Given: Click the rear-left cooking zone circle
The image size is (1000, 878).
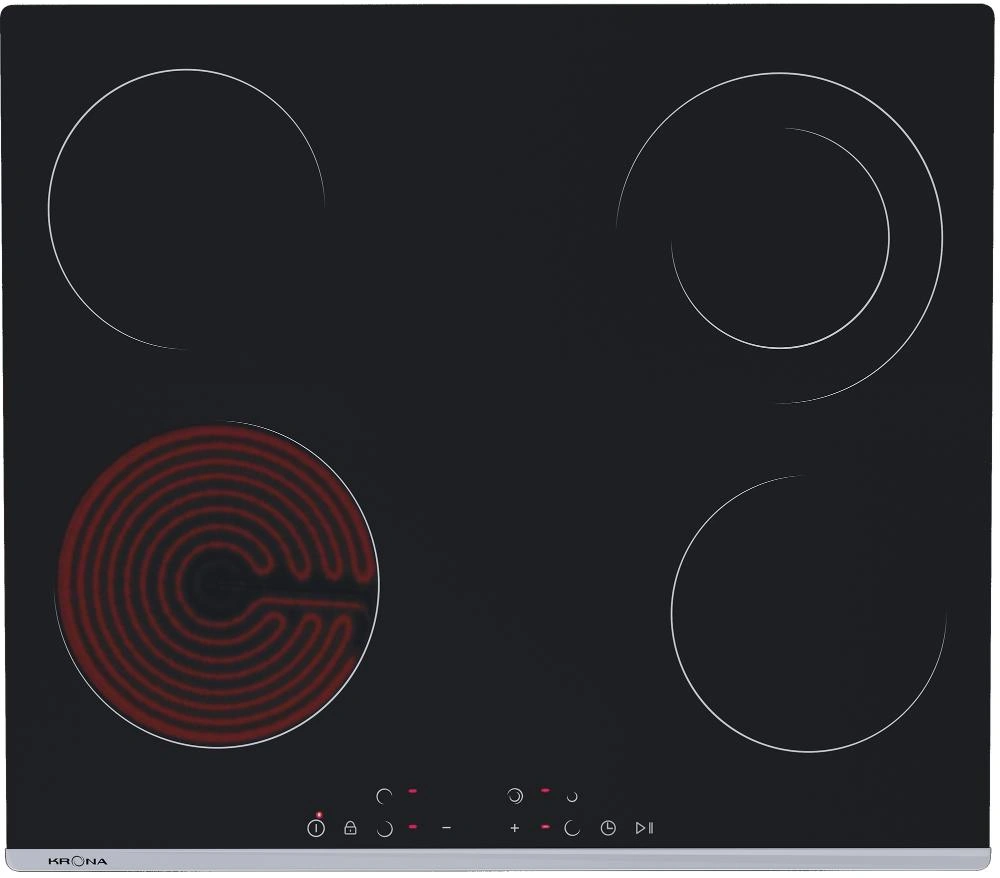Looking at the screenshot, I should 186,209.
